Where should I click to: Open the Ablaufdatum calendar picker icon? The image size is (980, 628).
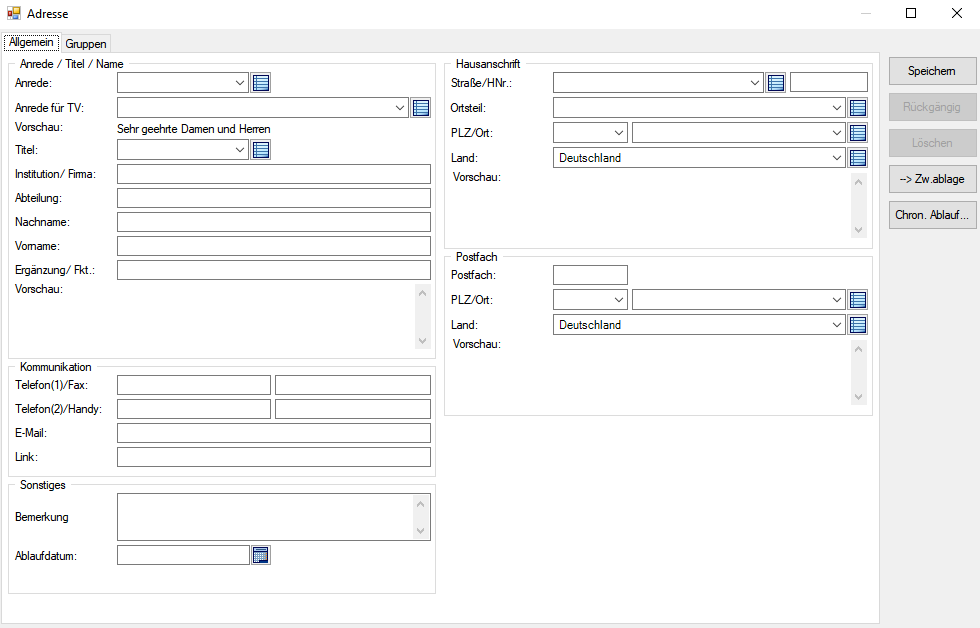[x=261, y=555]
